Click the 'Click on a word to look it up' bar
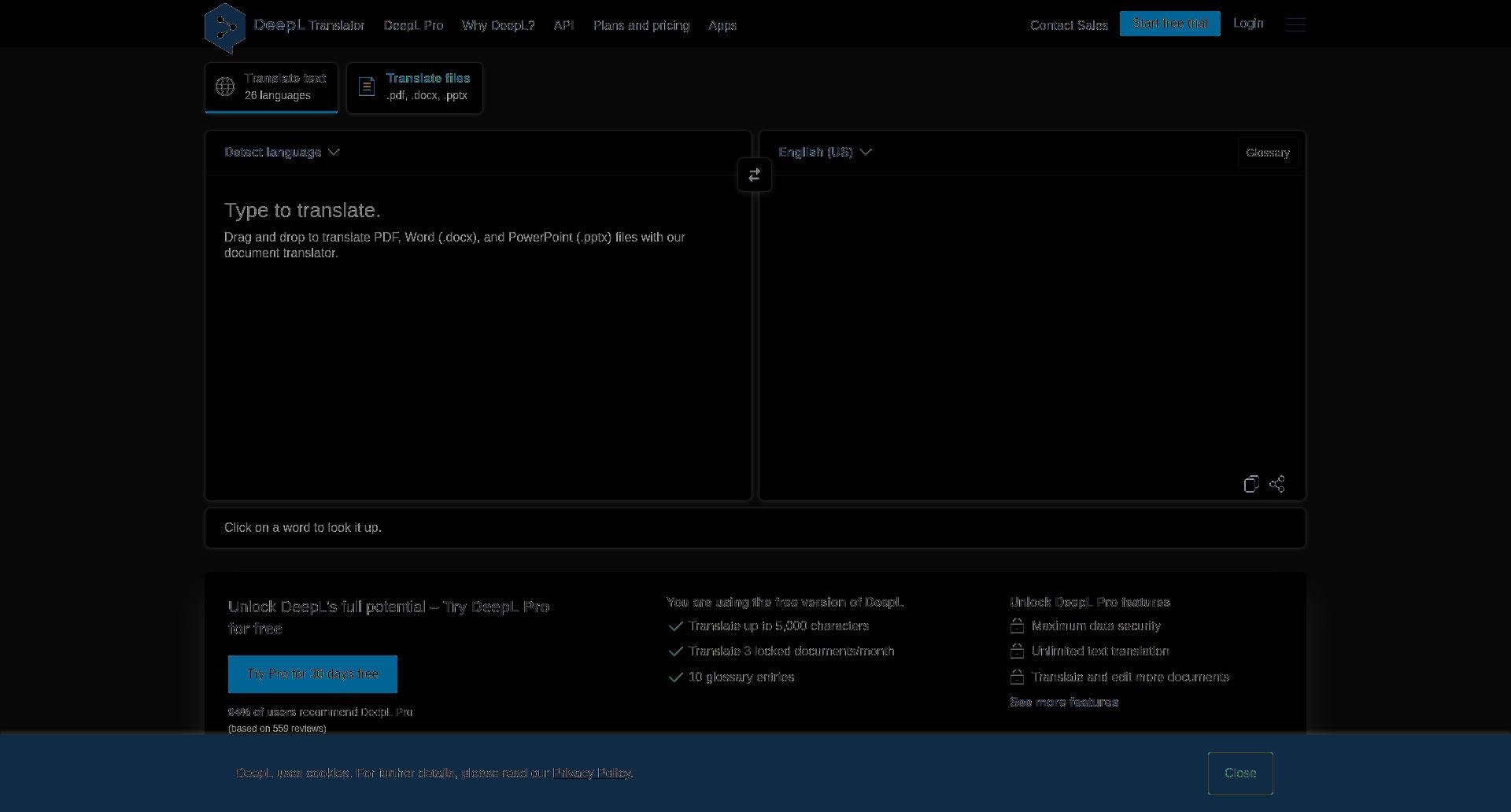1511x812 pixels. [755, 528]
